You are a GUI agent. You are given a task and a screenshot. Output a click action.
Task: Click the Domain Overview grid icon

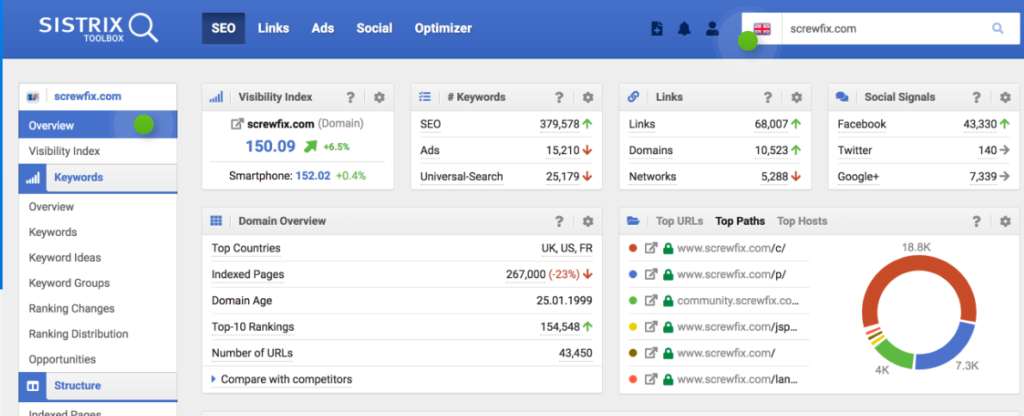(x=216, y=221)
